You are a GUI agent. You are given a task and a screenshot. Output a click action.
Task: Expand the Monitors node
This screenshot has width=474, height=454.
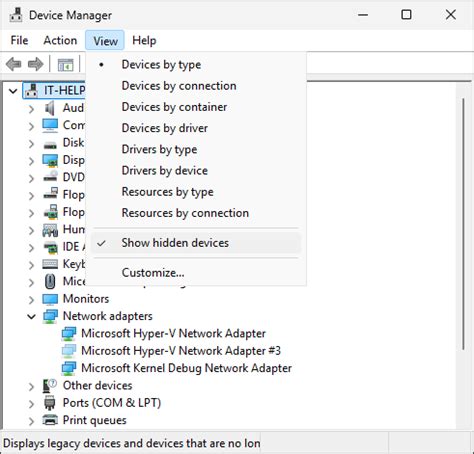click(x=31, y=300)
